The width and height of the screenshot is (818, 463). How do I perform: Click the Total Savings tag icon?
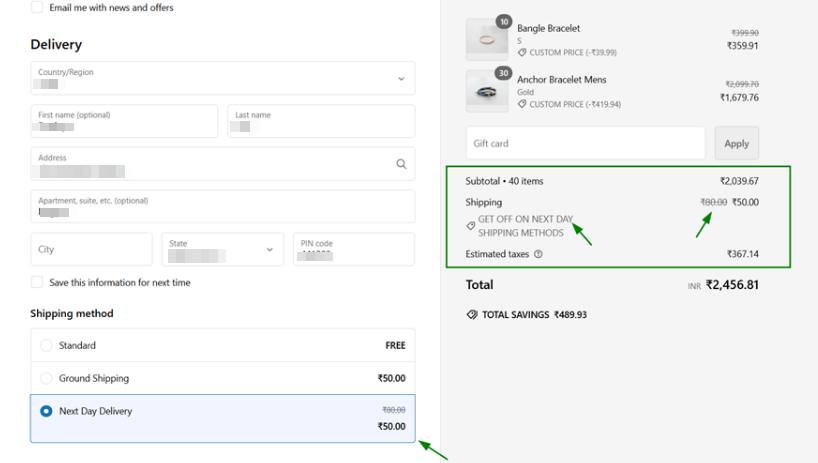472,314
